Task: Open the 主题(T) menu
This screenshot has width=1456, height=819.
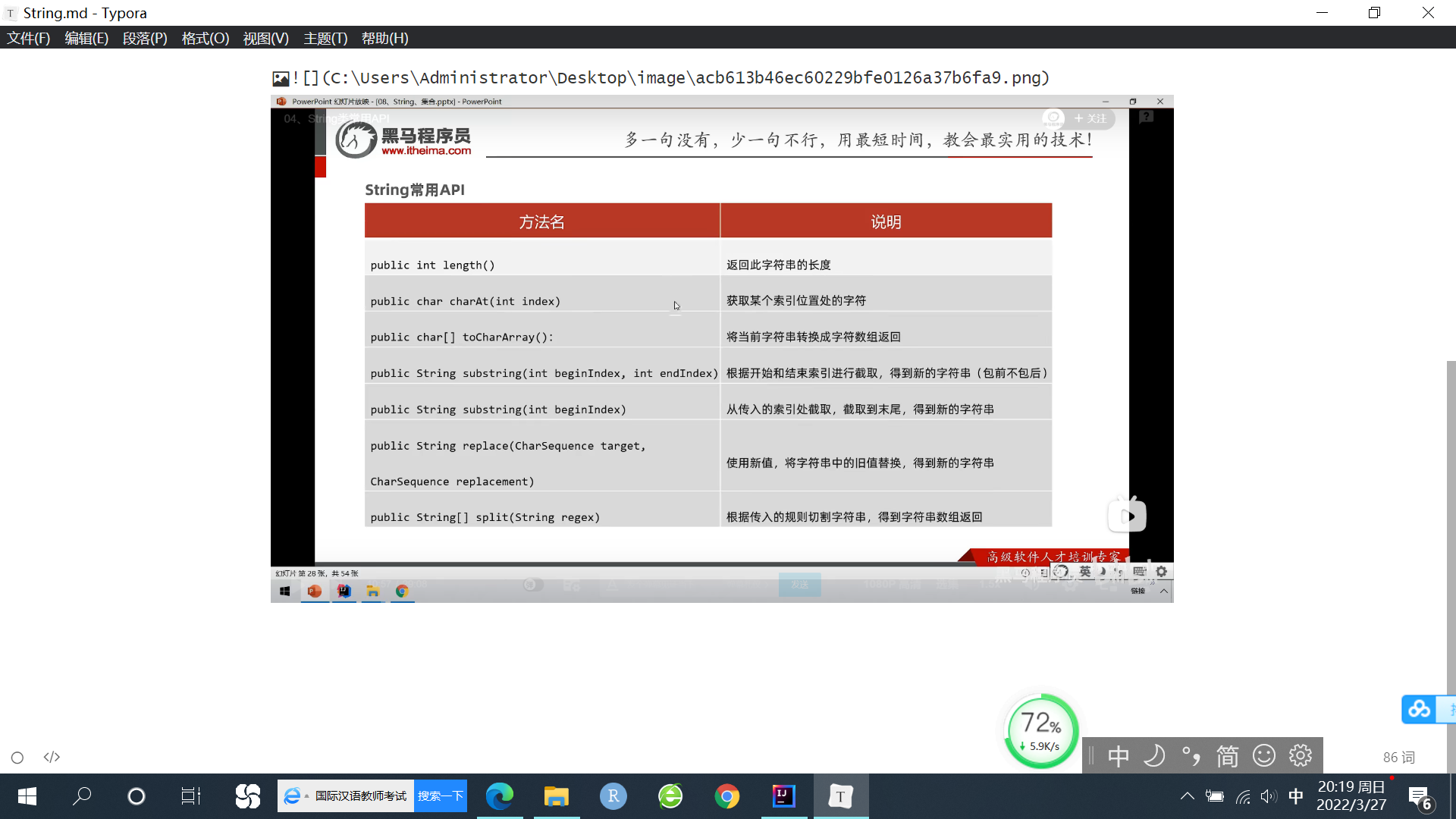Action: (325, 38)
